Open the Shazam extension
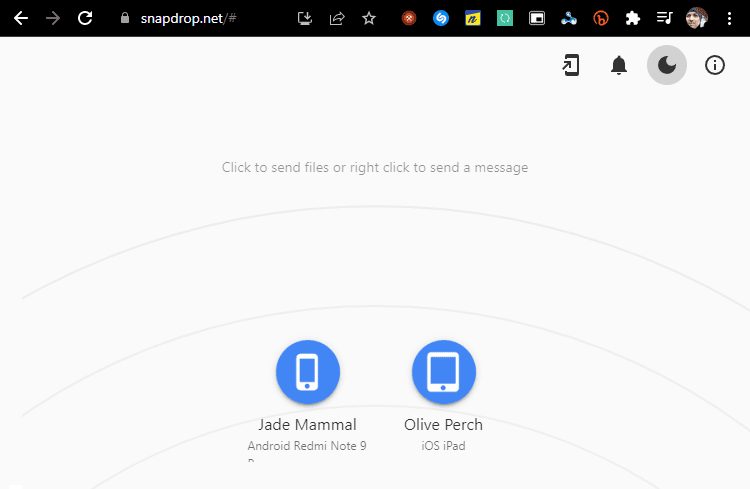Screen dimensions: 750x489 441,18
